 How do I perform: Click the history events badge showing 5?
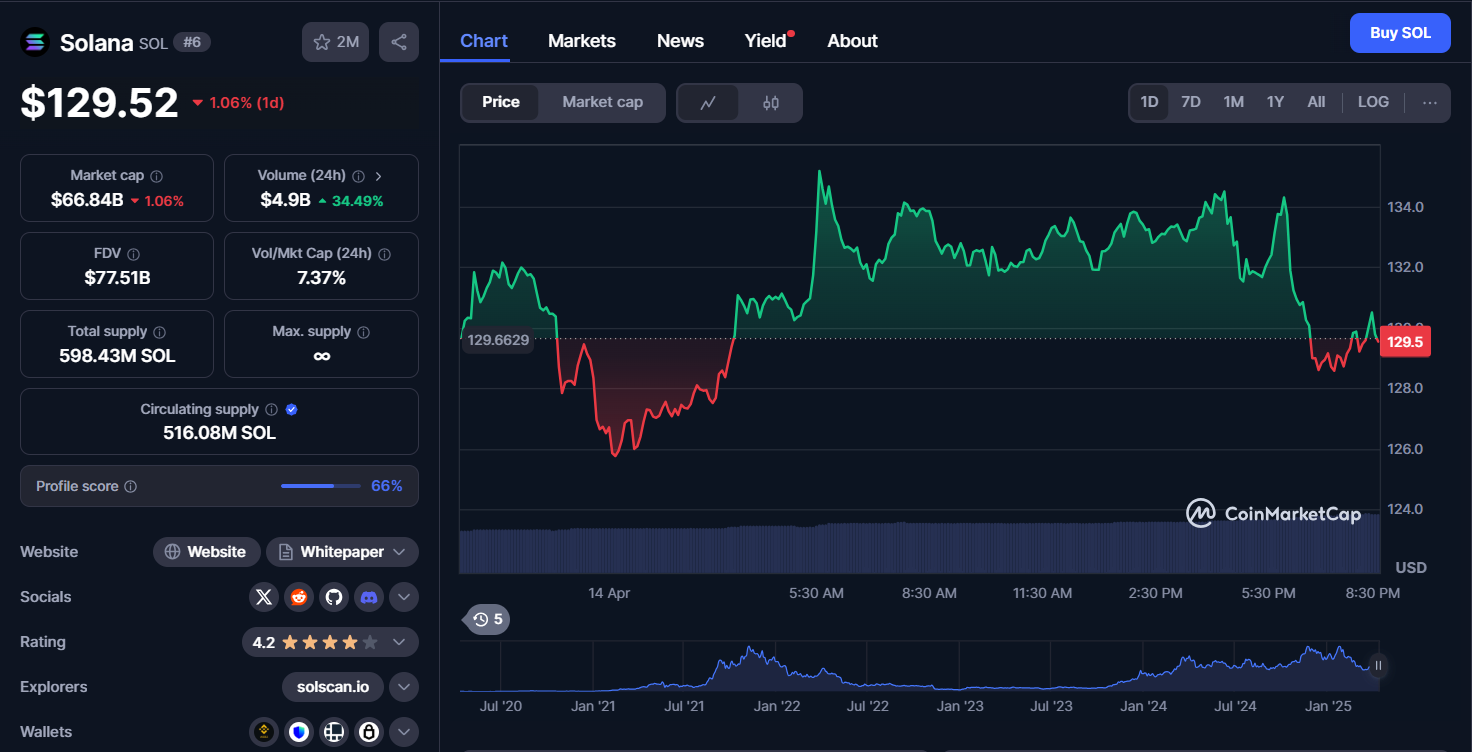click(487, 620)
